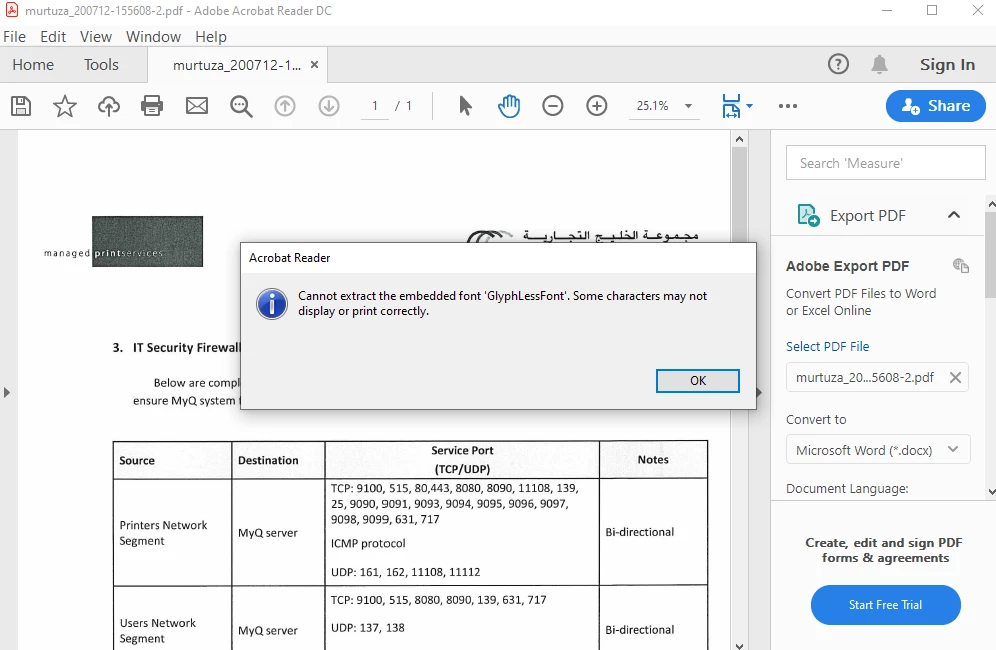The height and width of the screenshot is (650, 996).
Task: Upload file to cloud icon
Action: pyautogui.click(x=109, y=105)
